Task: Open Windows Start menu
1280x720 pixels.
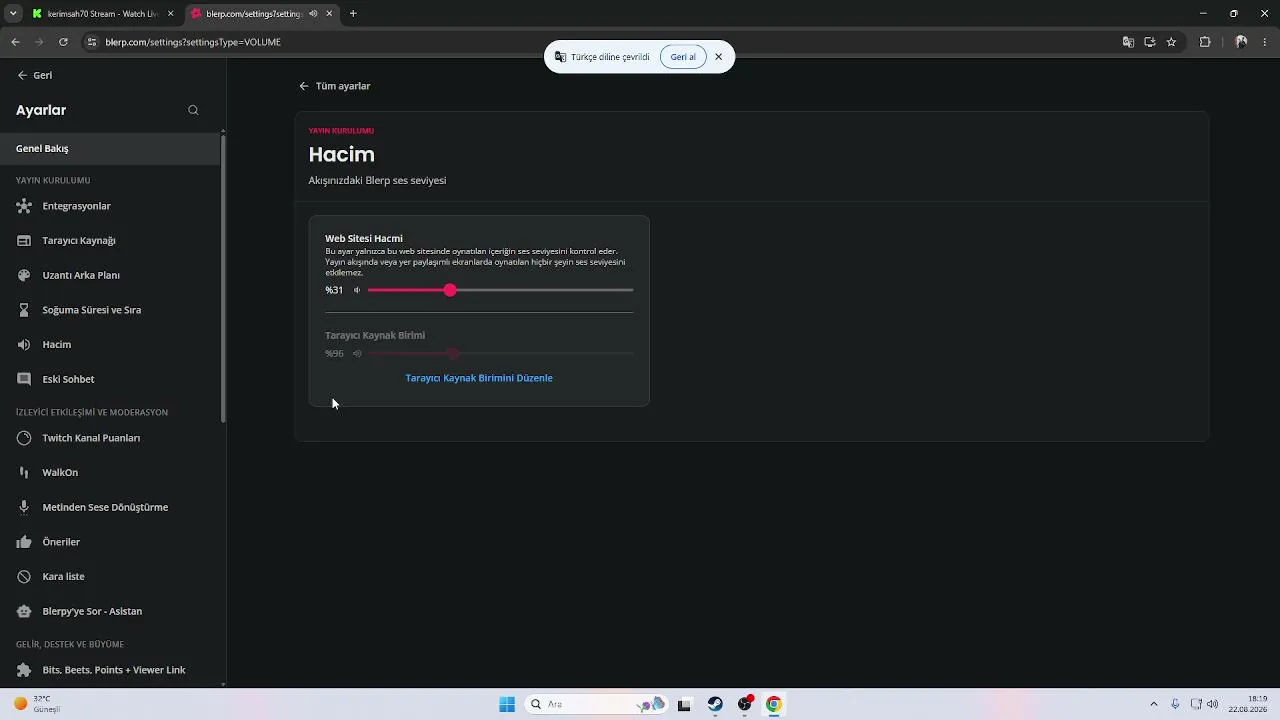Action: coord(507,704)
